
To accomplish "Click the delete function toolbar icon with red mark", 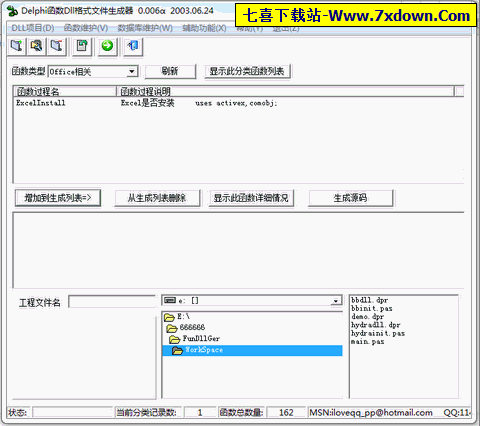I will point(56,46).
